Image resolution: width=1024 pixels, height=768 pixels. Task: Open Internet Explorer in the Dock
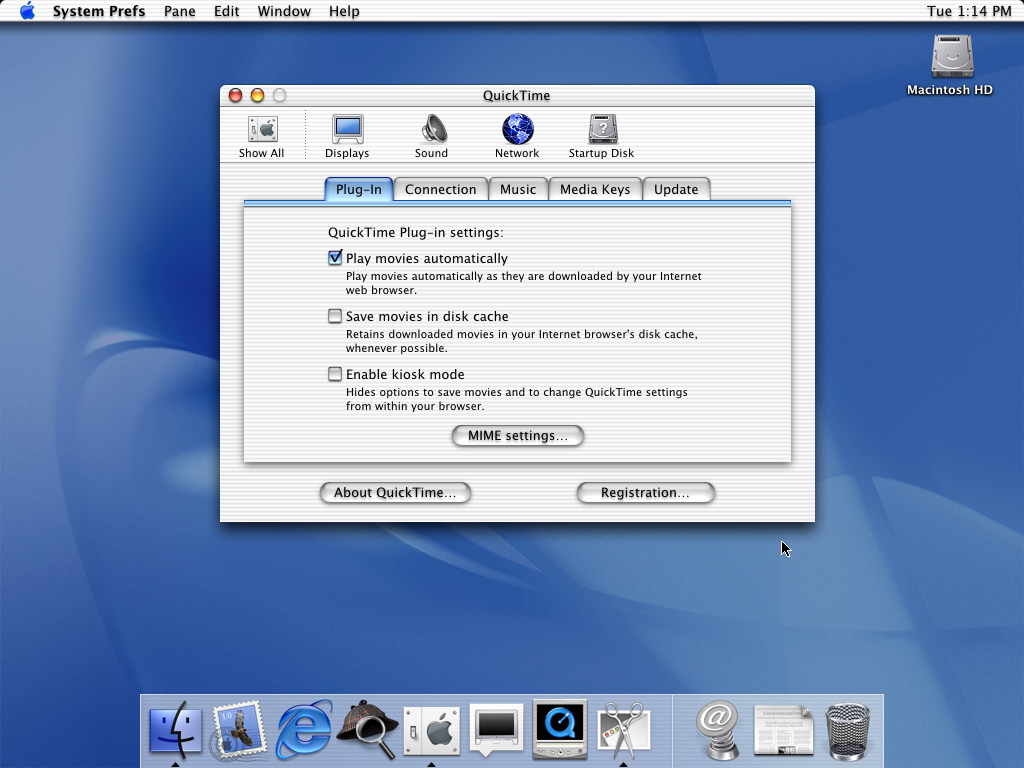coord(304,729)
